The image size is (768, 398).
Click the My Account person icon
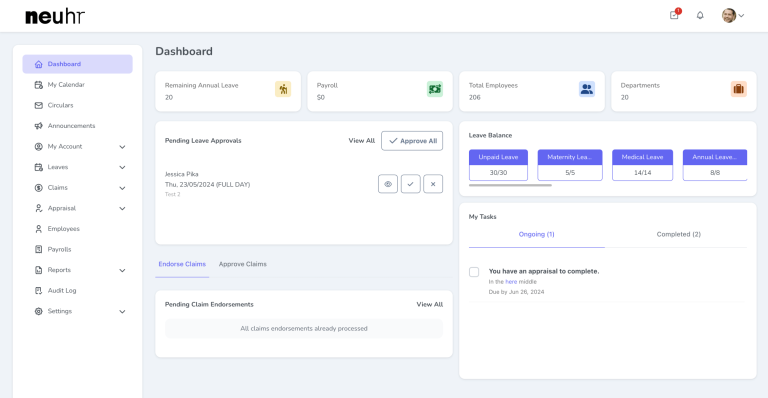39,146
